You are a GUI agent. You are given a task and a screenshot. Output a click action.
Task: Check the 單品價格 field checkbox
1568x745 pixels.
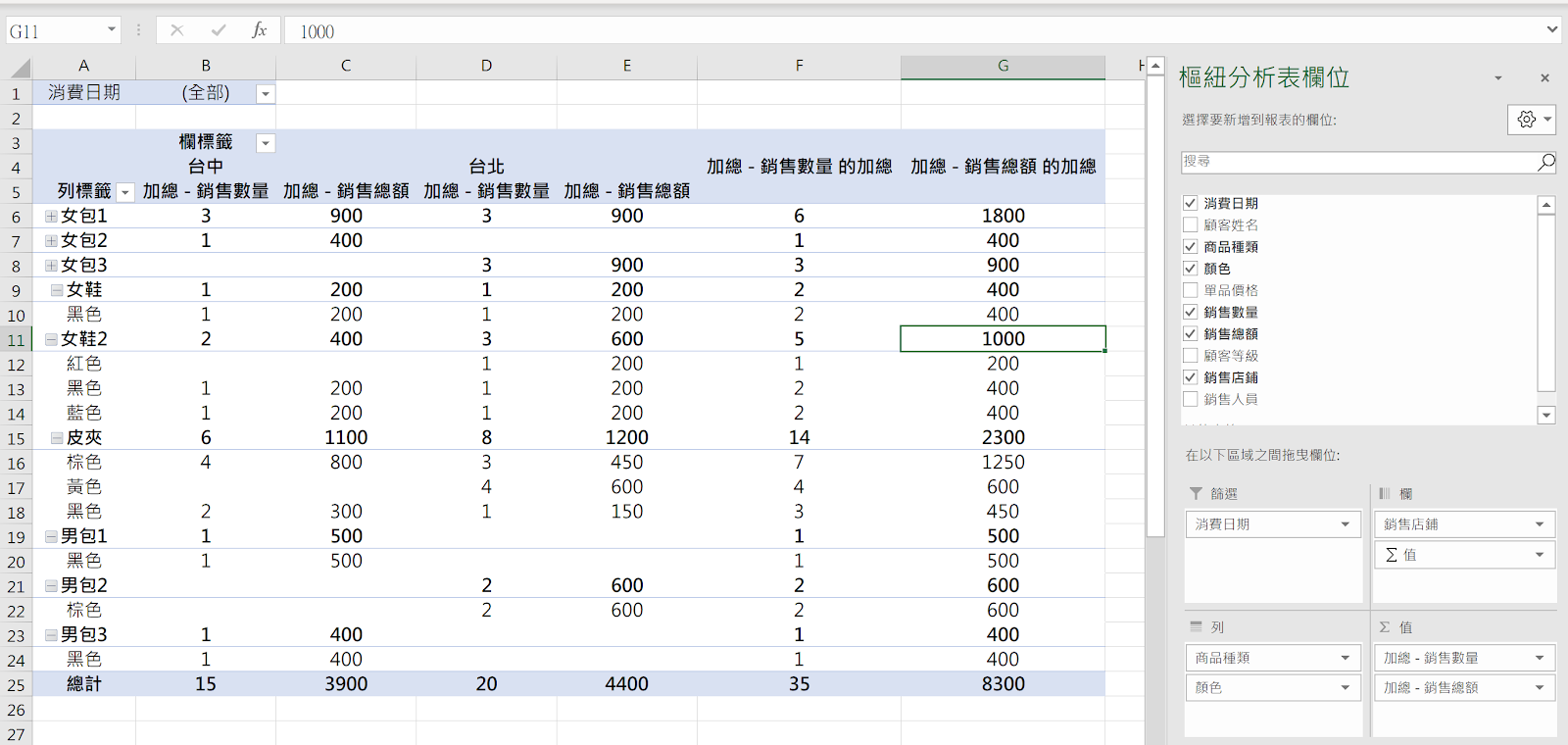pyautogui.click(x=1190, y=290)
